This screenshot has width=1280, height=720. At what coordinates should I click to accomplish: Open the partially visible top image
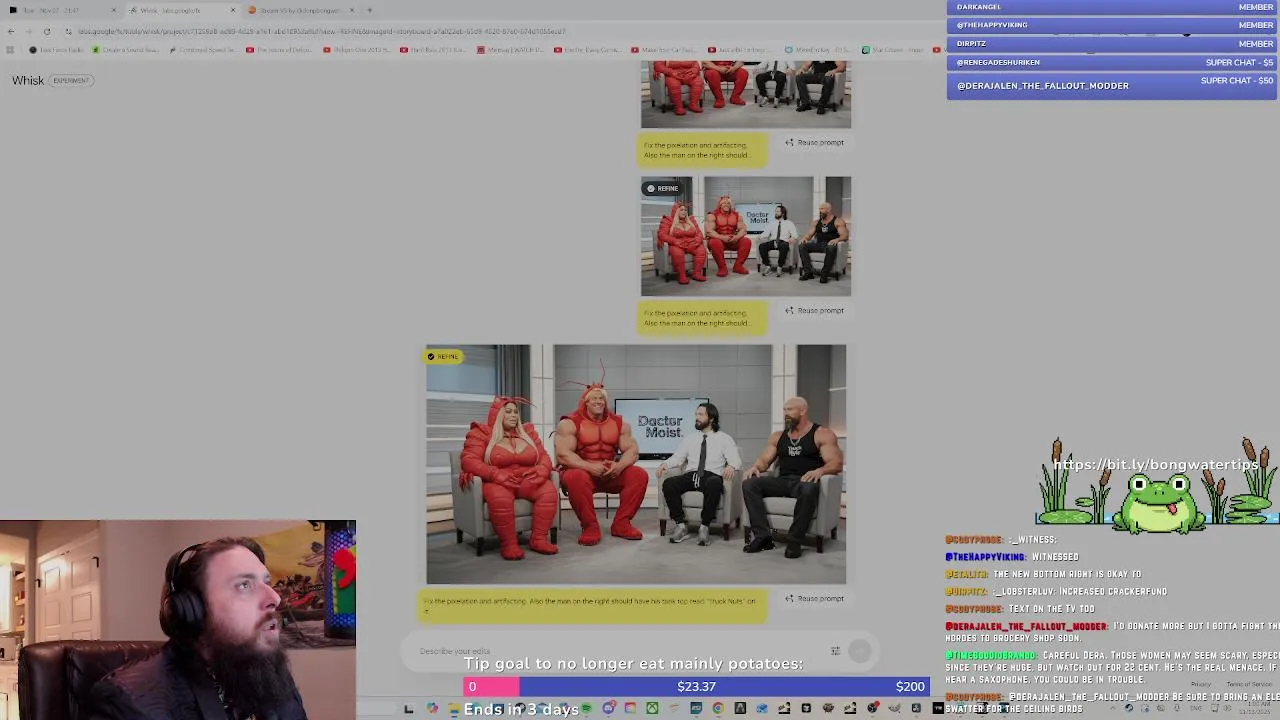tap(746, 94)
